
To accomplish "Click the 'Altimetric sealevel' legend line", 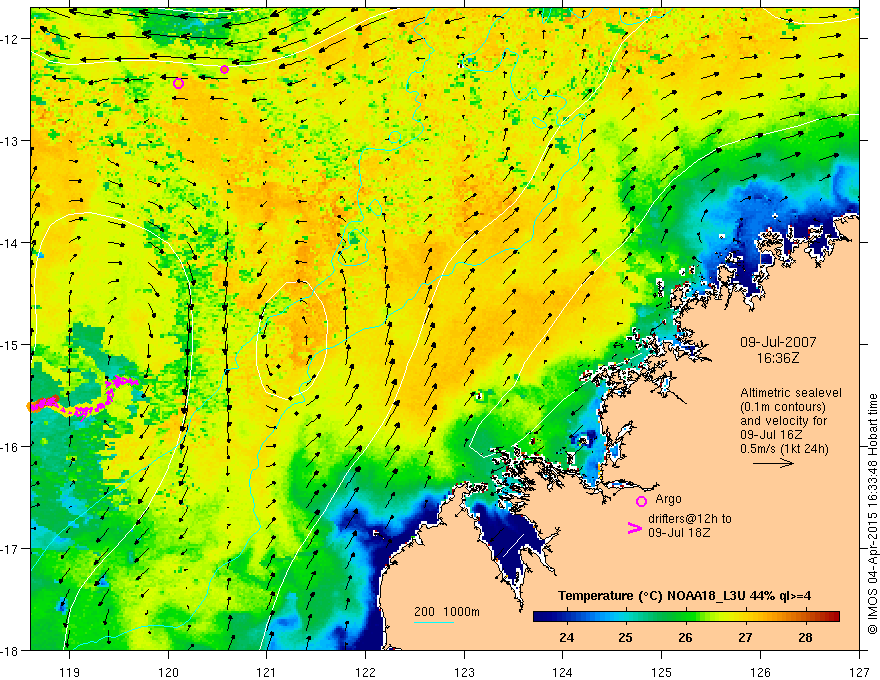I will click(791, 393).
